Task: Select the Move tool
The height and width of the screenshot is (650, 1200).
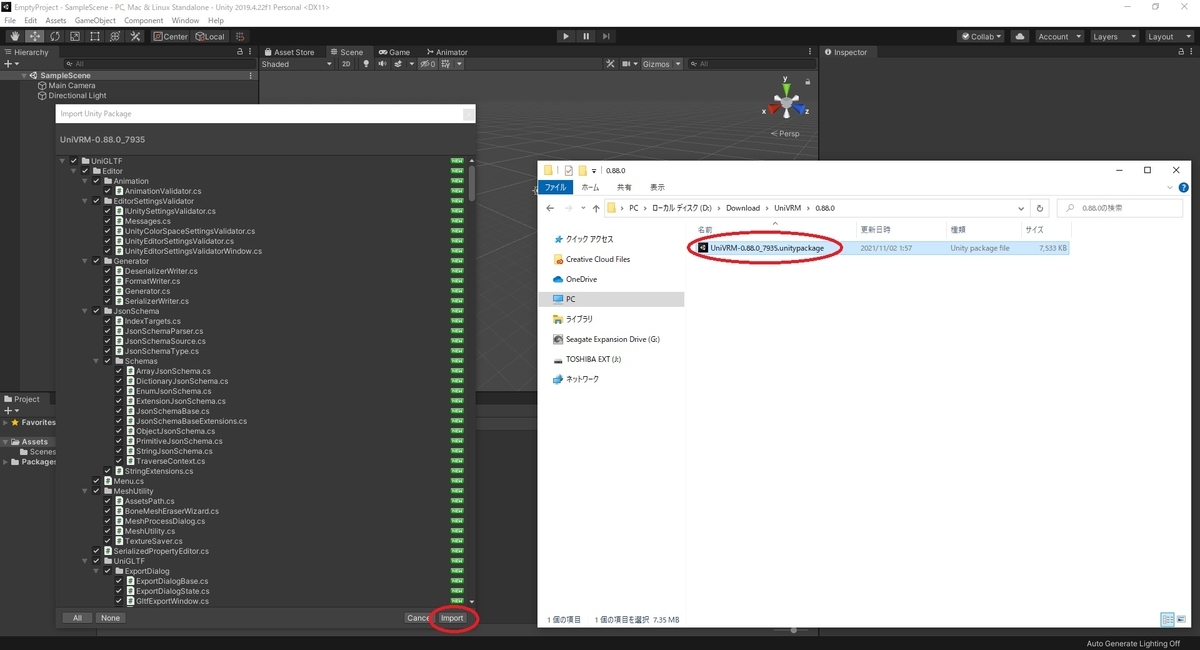Action: click(35, 36)
